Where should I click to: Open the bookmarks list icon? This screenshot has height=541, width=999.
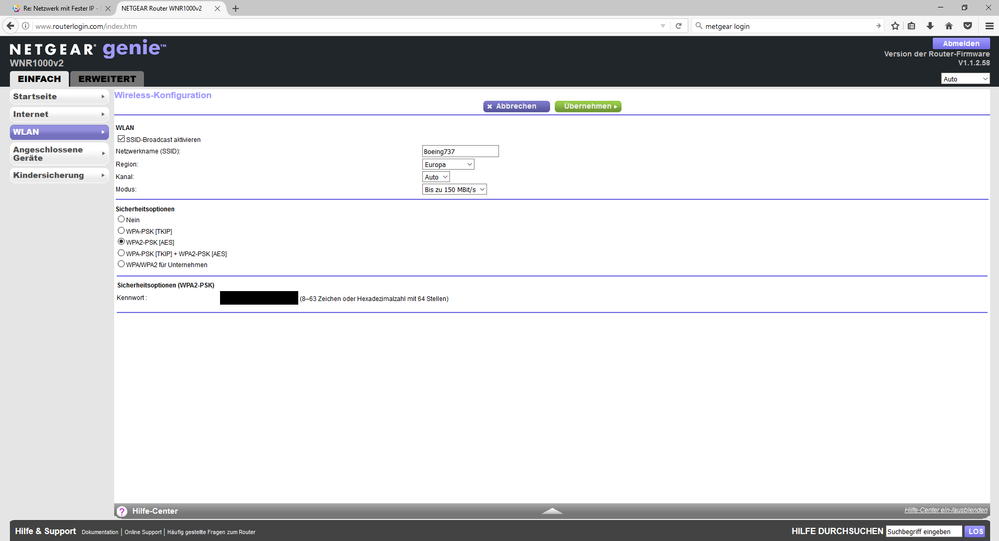(912, 26)
